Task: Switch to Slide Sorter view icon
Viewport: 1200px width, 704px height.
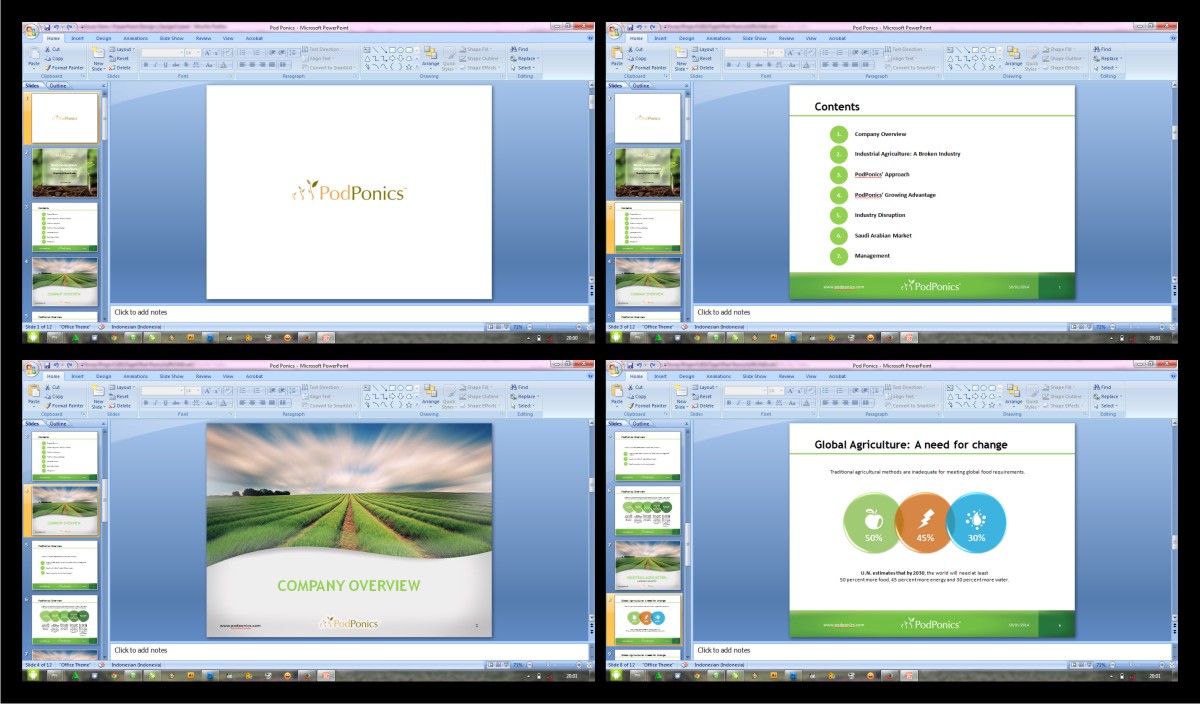Action: pos(498,326)
